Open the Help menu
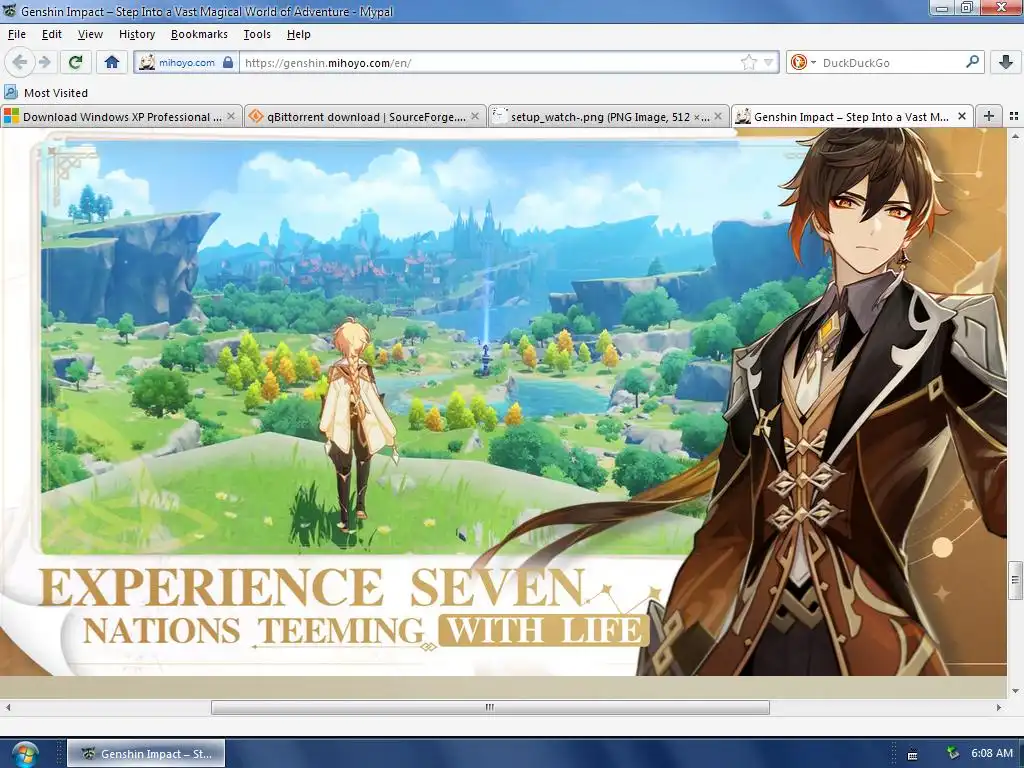This screenshot has height=768, width=1024. click(x=298, y=34)
